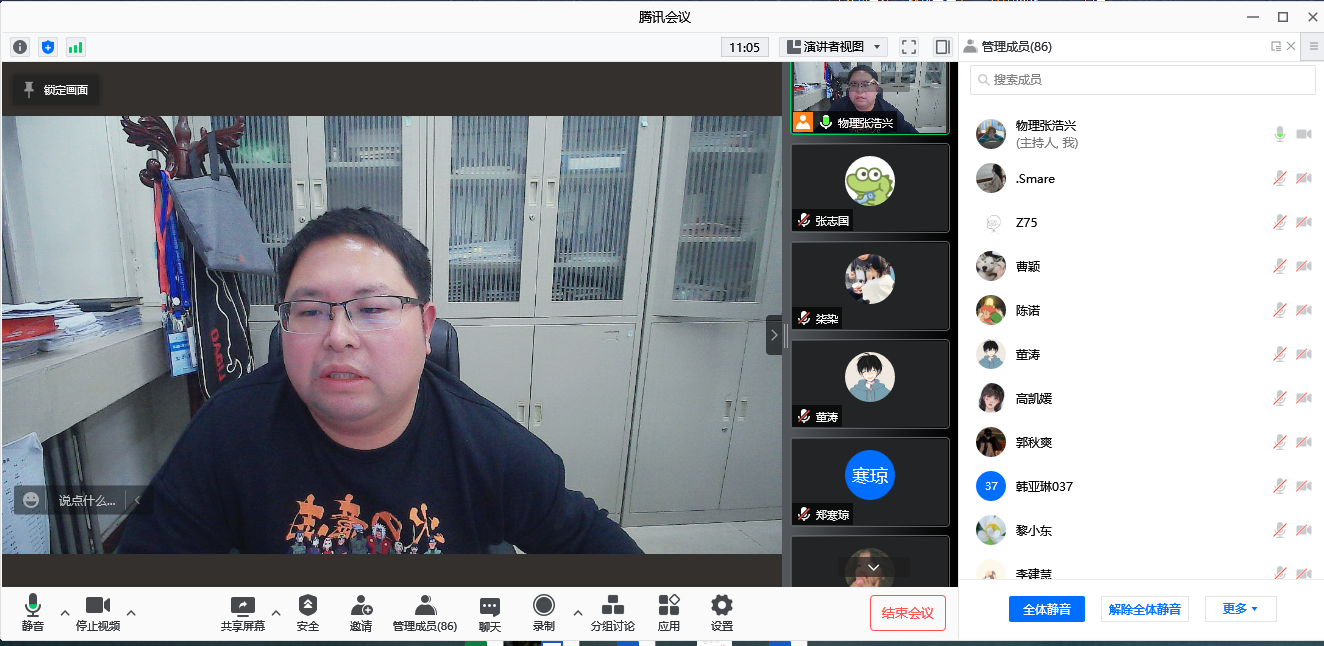Expand the 更多 dropdown in the member panel
This screenshot has height=646, width=1324.
(x=1240, y=609)
